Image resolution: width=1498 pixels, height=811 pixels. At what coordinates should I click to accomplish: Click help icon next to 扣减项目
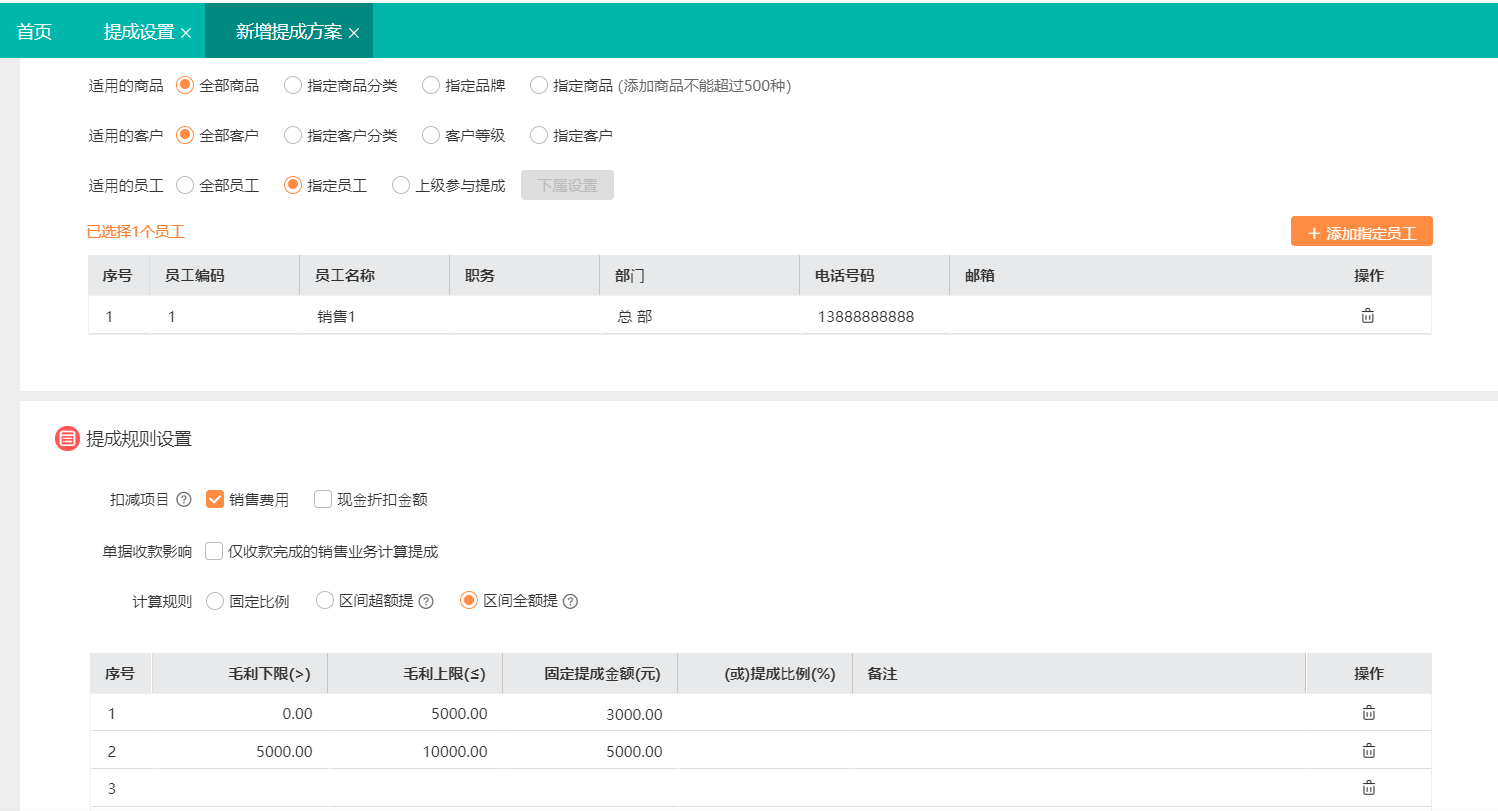(x=183, y=500)
